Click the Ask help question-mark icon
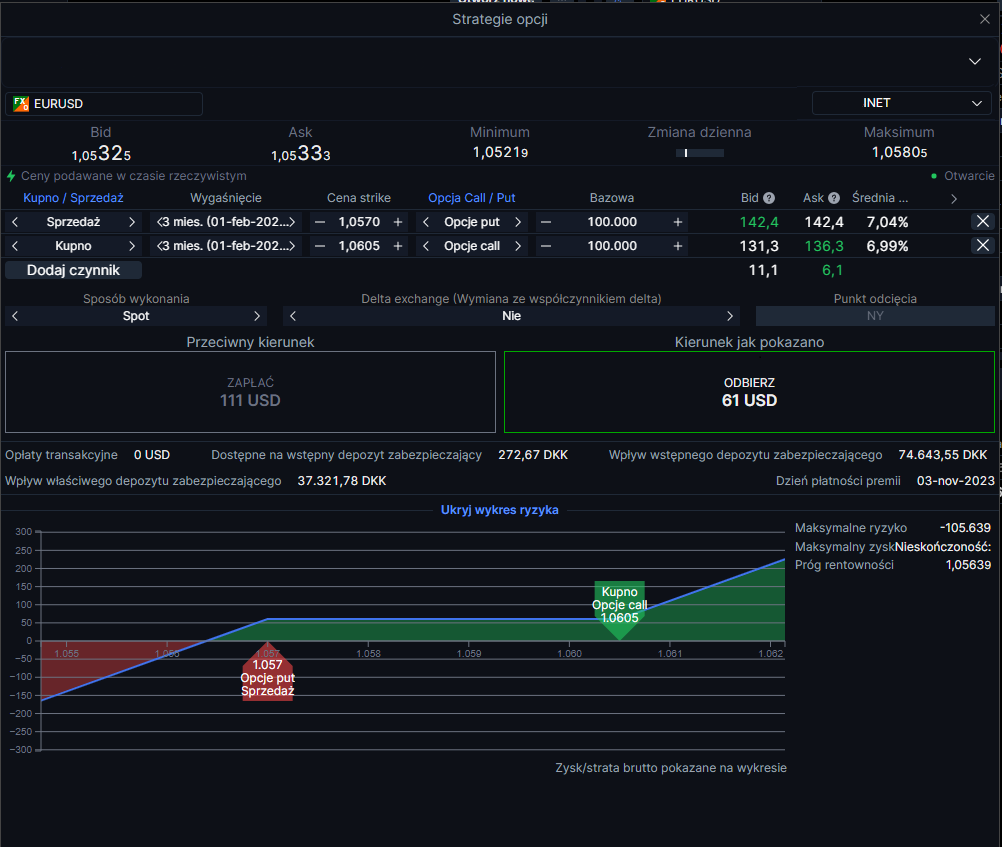This screenshot has width=1002, height=847. pyautogui.click(x=834, y=198)
